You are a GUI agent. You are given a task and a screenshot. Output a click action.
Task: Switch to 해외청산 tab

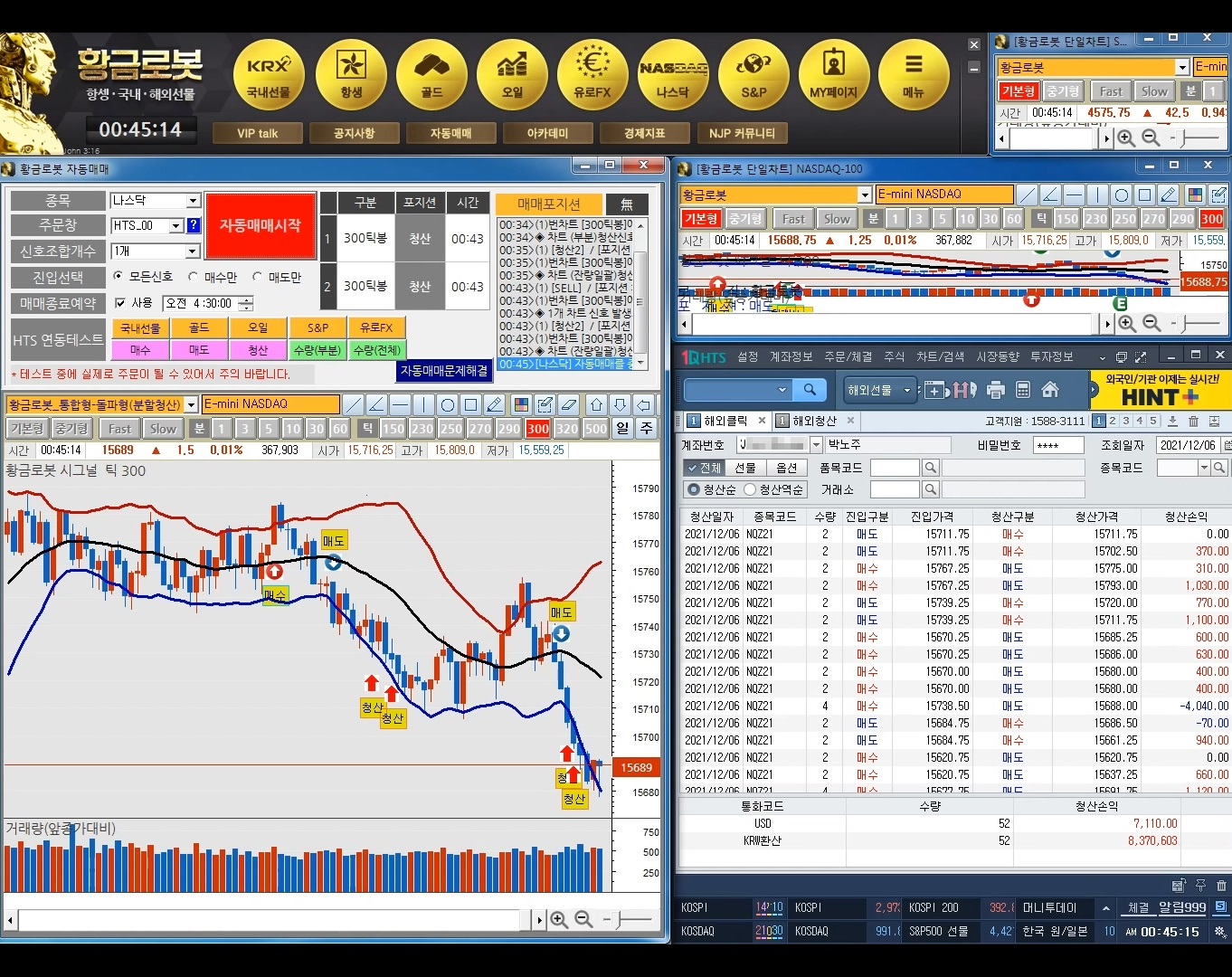pyautogui.click(x=814, y=421)
